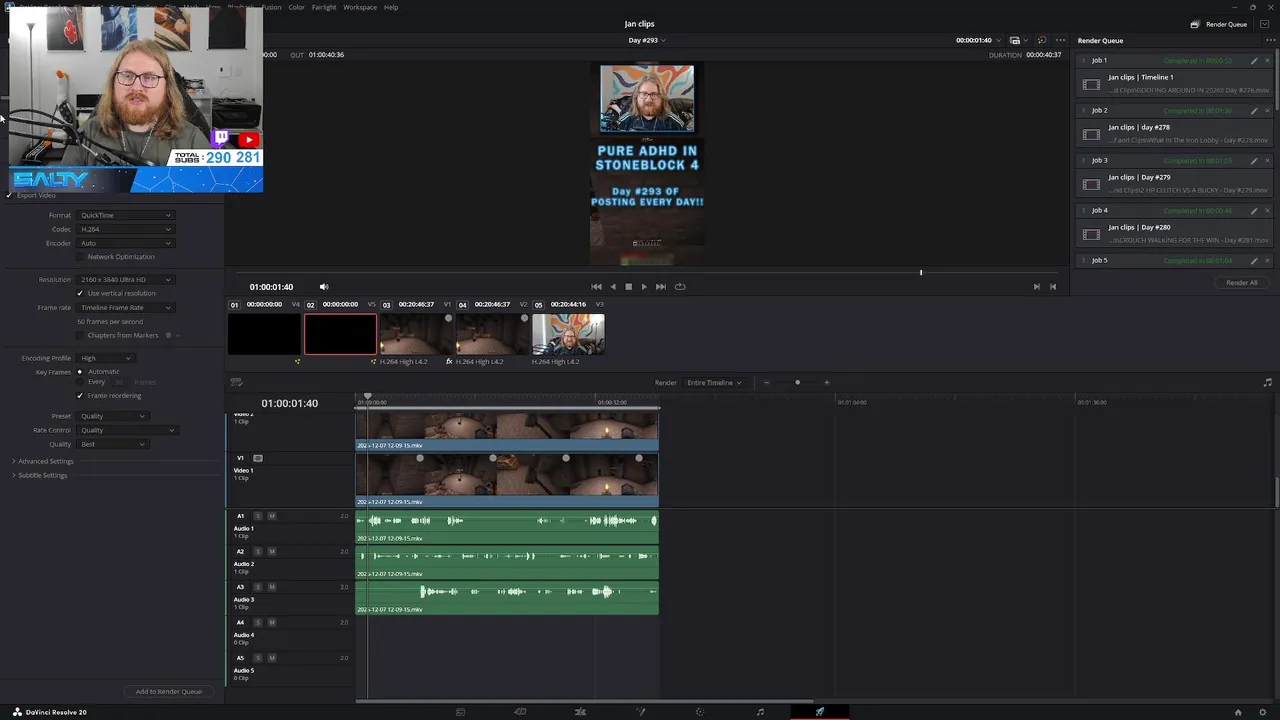Open the Resolution dropdown
The width and height of the screenshot is (1280, 720).
125,280
